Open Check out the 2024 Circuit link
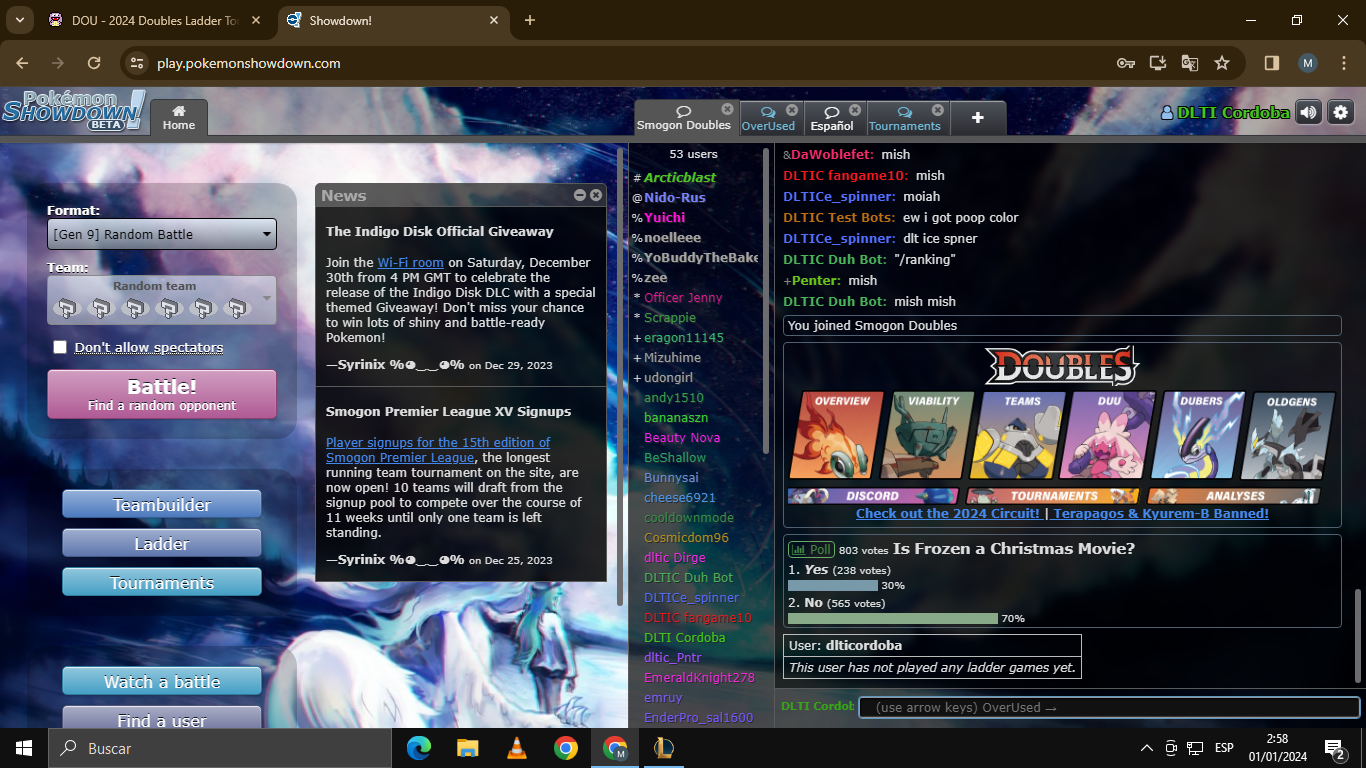1366x768 pixels. tap(948, 513)
